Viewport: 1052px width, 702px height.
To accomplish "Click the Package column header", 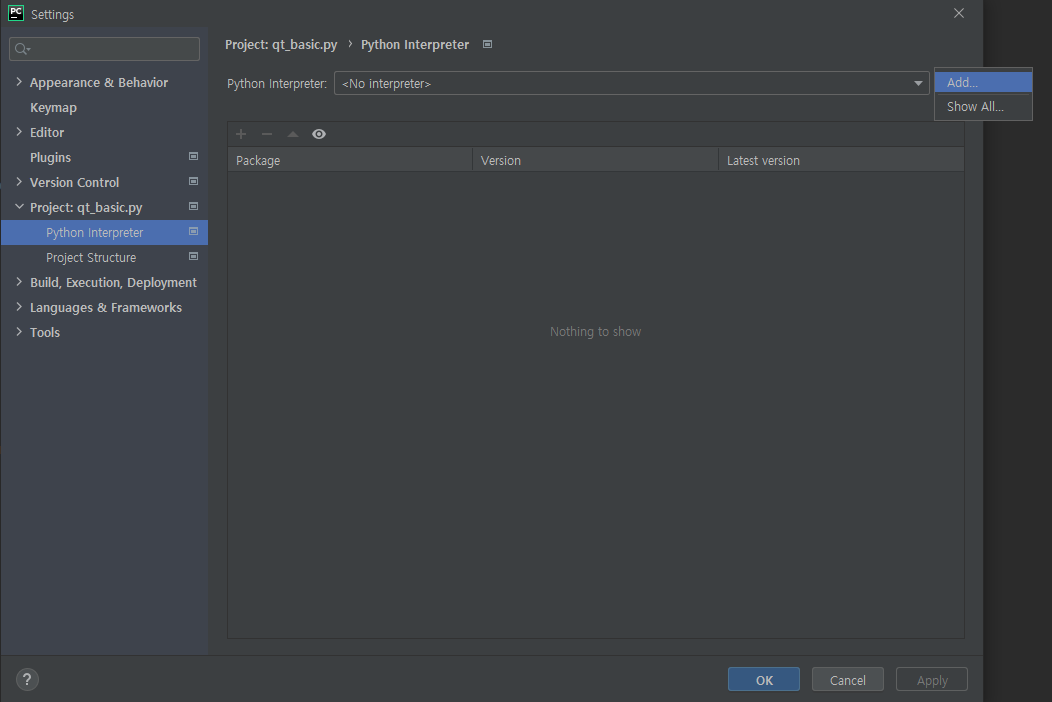I will click(350, 160).
